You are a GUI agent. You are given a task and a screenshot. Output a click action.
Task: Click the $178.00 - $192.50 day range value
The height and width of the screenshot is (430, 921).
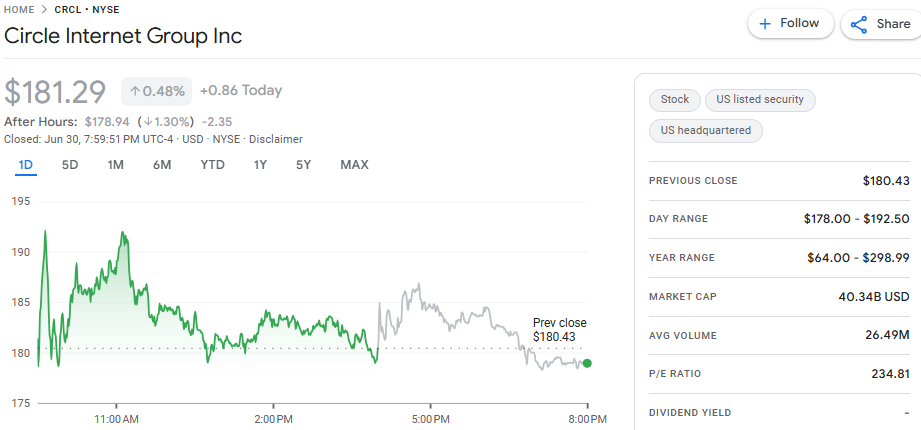click(856, 219)
